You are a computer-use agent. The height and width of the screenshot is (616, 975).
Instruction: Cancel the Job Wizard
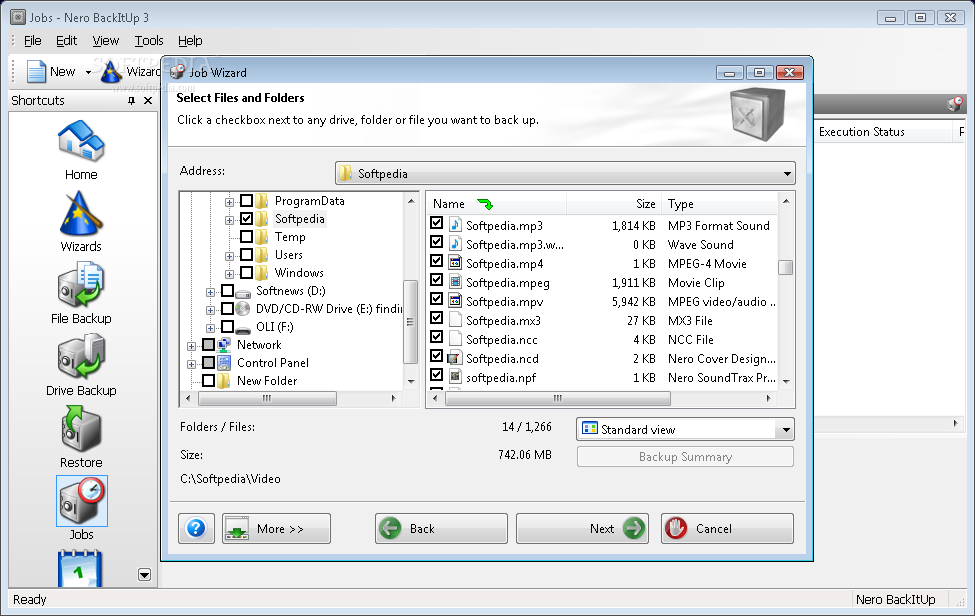click(x=728, y=528)
